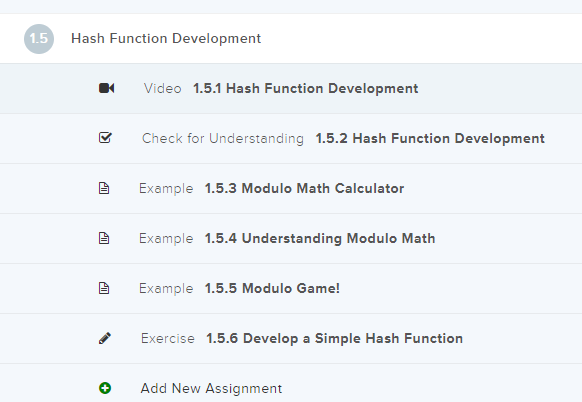
Task: Click the document icon beside Understanding Modulo Math
Action: click(x=104, y=238)
